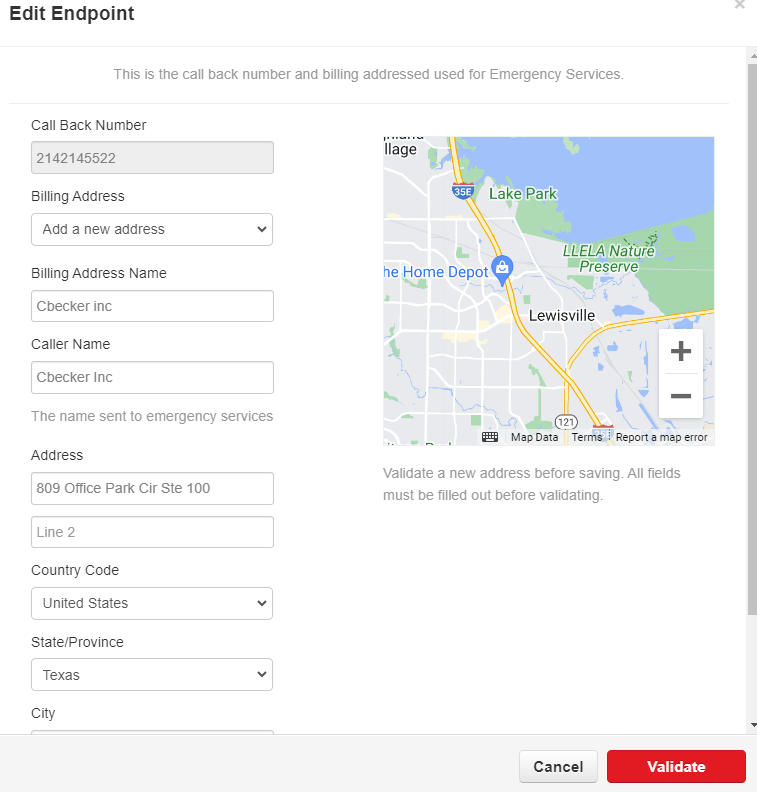Click Report a map error link

tap(661, 437)
